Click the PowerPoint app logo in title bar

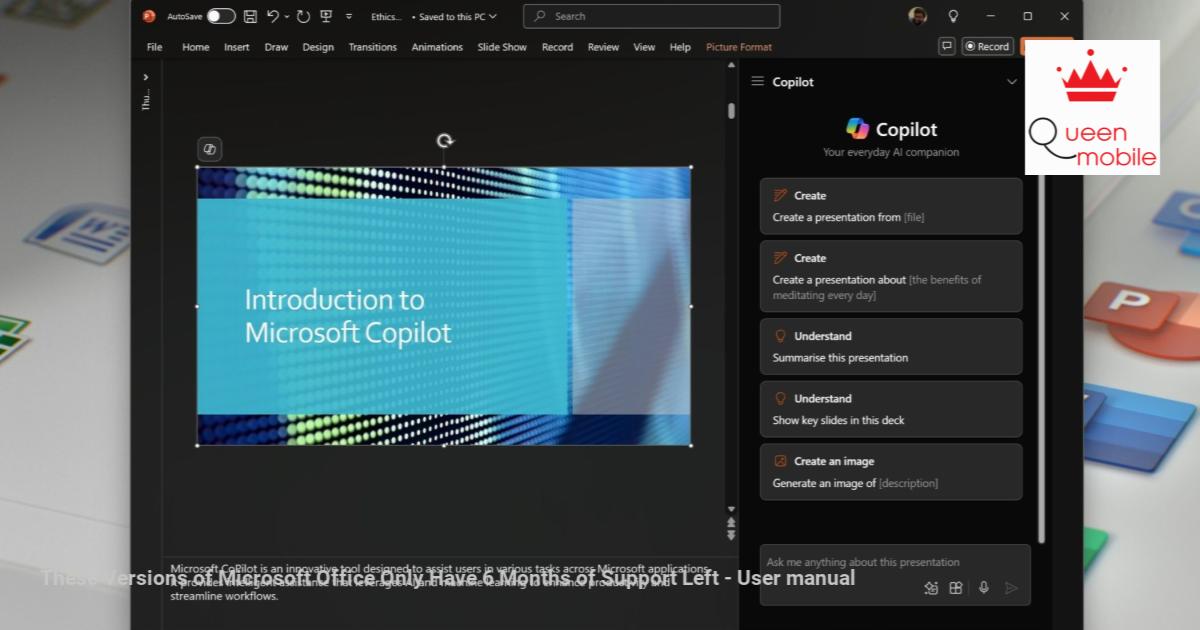pos(149,16)
